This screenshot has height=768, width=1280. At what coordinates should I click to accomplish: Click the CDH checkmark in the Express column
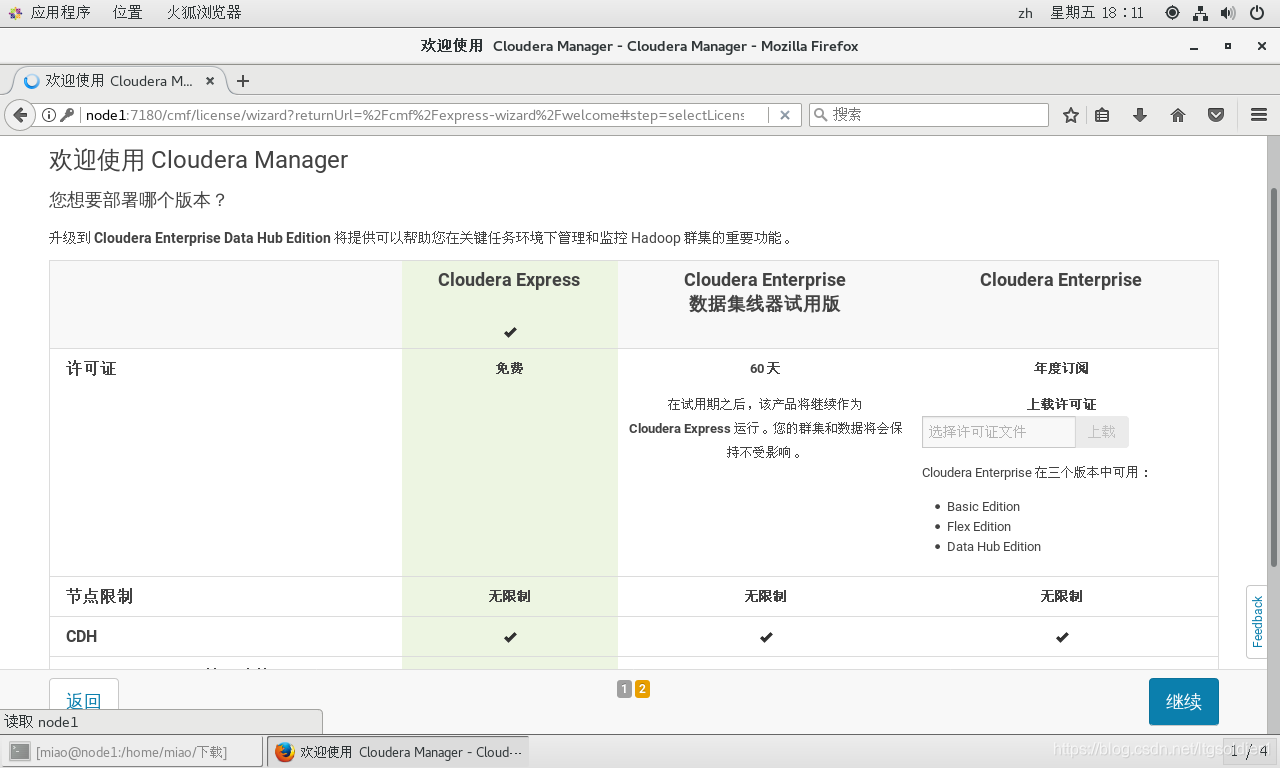click(x=510, y=637)
